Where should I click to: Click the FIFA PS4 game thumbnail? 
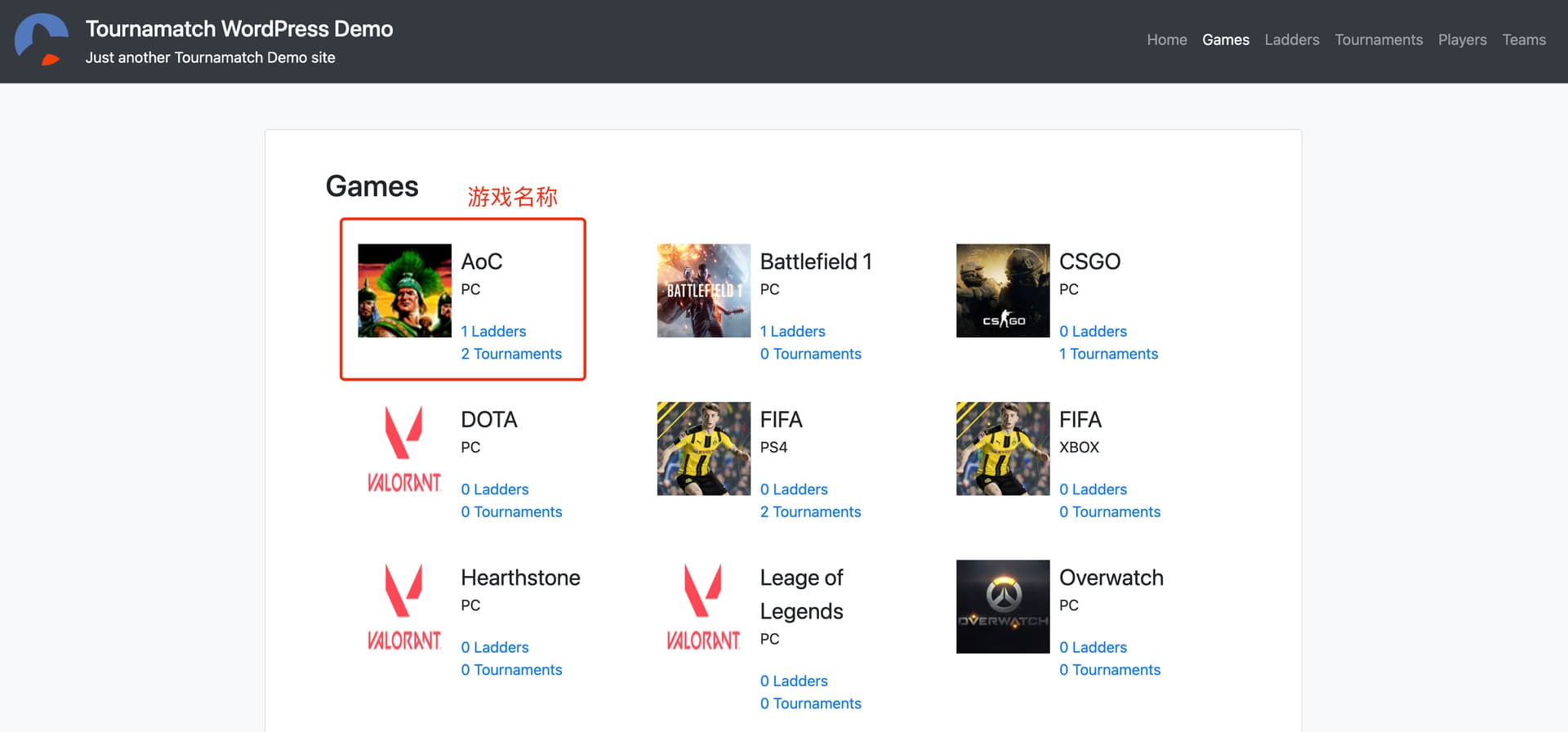coord(703,449)
